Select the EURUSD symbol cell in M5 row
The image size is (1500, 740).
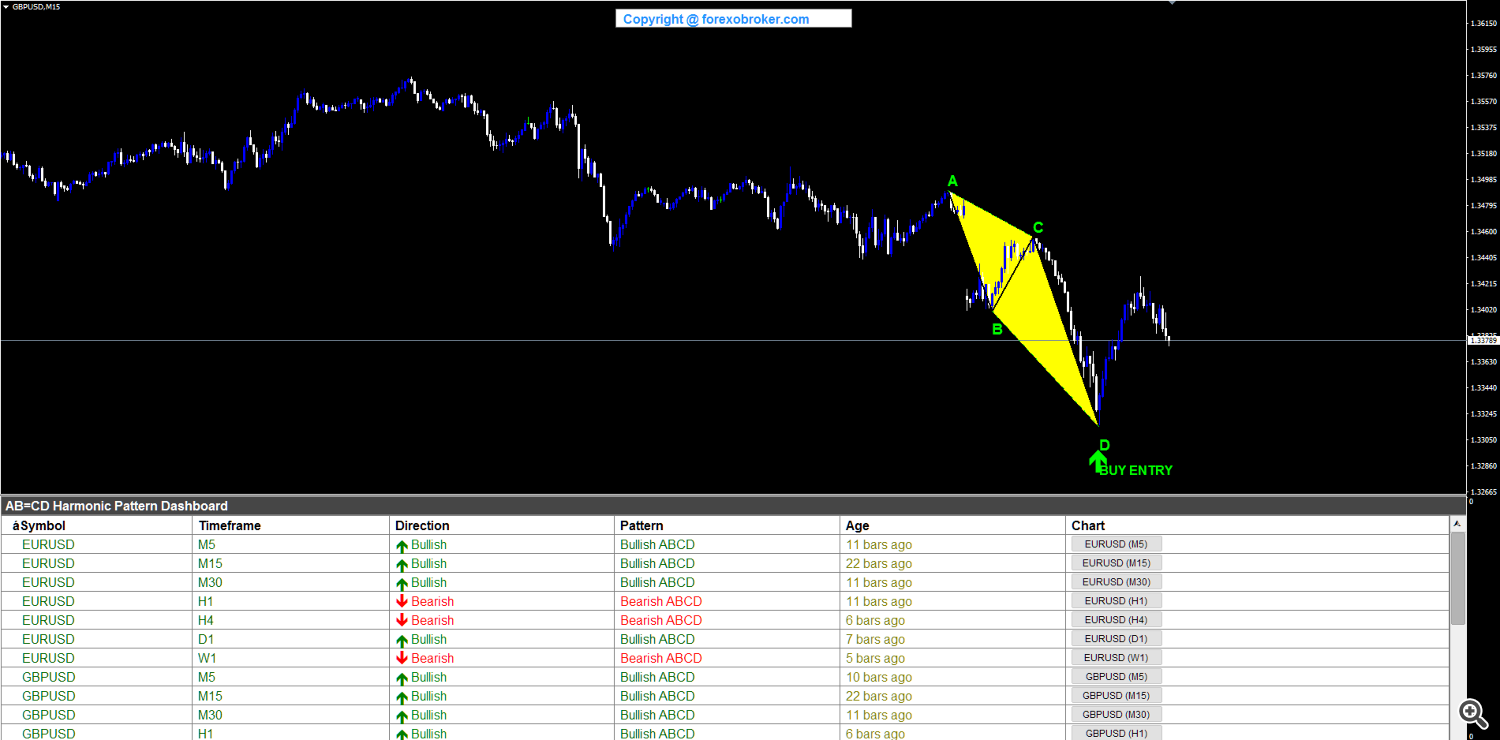[x=48, y=545]
